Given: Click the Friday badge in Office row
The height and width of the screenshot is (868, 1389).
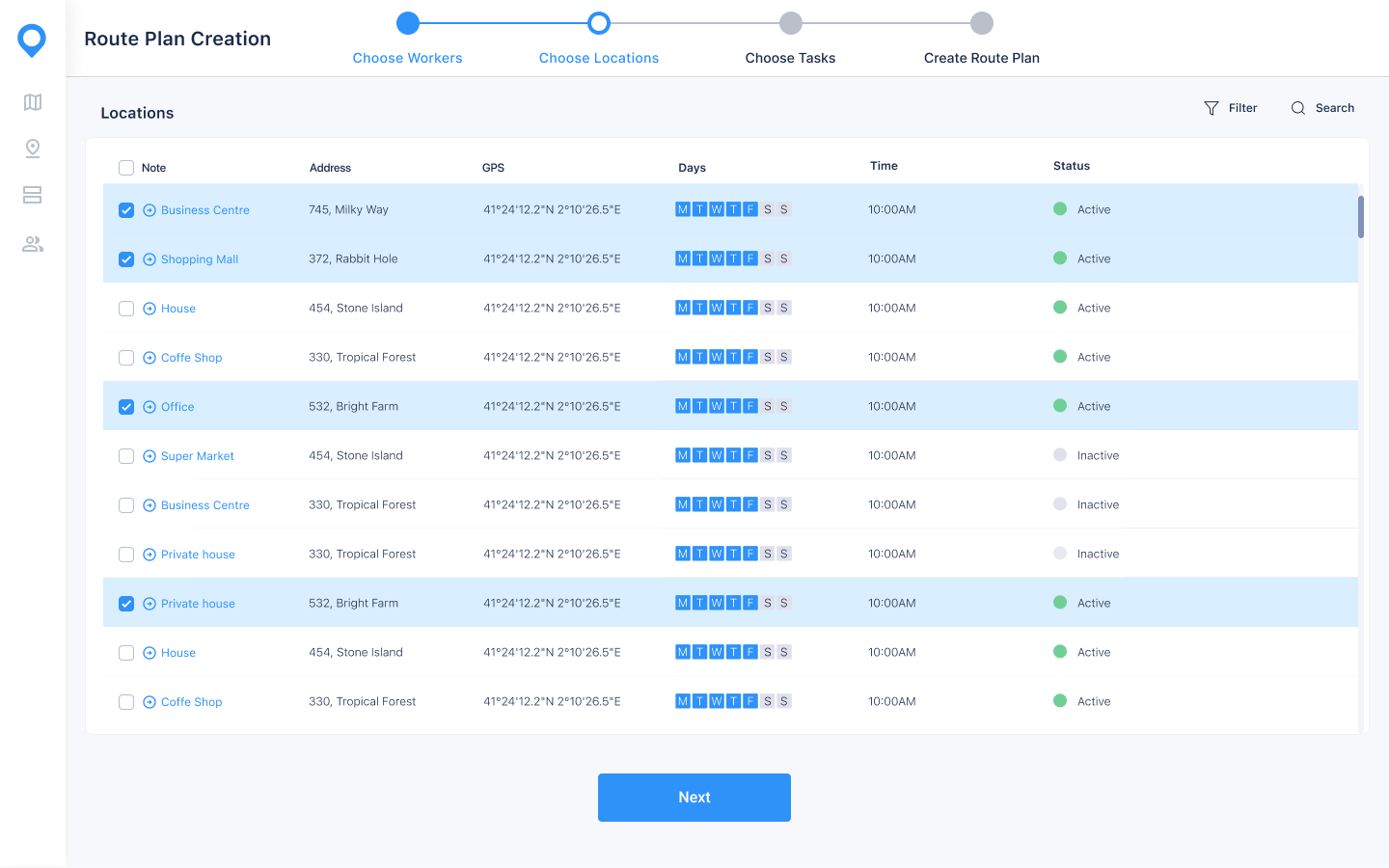Looking at the screenshot, I should coord(750,406).
